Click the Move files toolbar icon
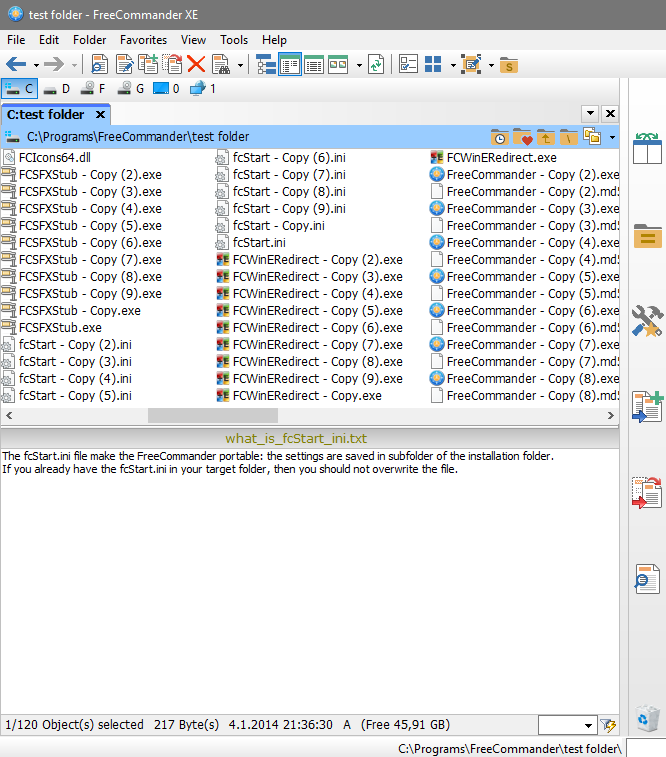The width and height of the screenshot is (666, 757). pyautogui.click(x=172, y=64)
